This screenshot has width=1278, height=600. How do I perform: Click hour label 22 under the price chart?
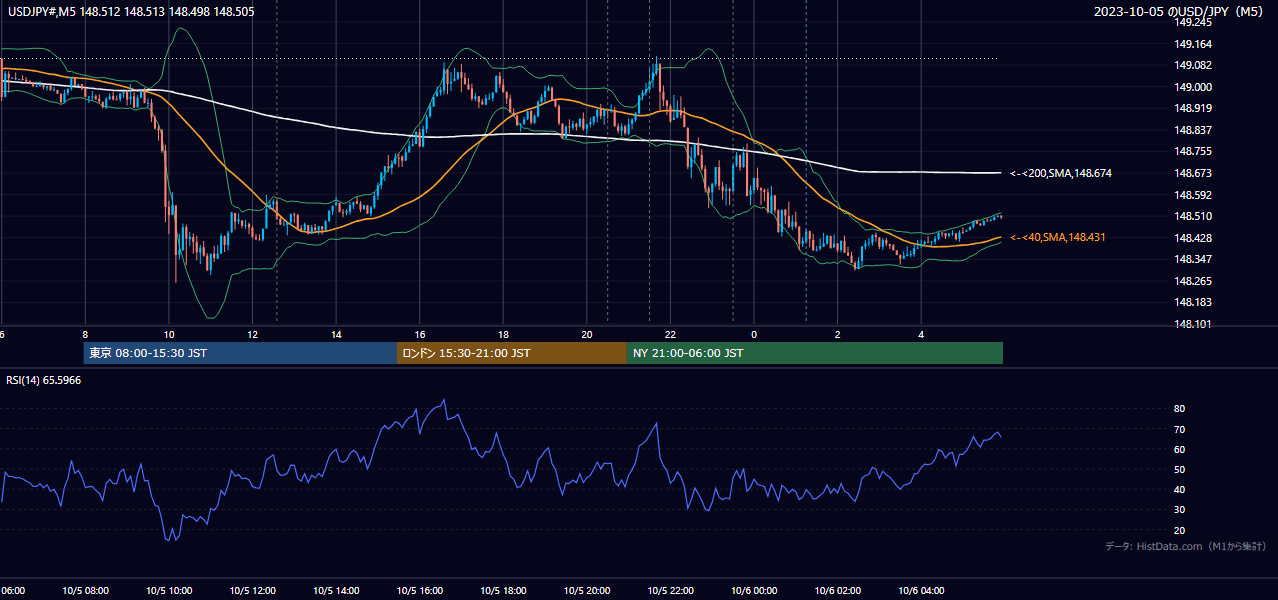[x=670, y=334]
